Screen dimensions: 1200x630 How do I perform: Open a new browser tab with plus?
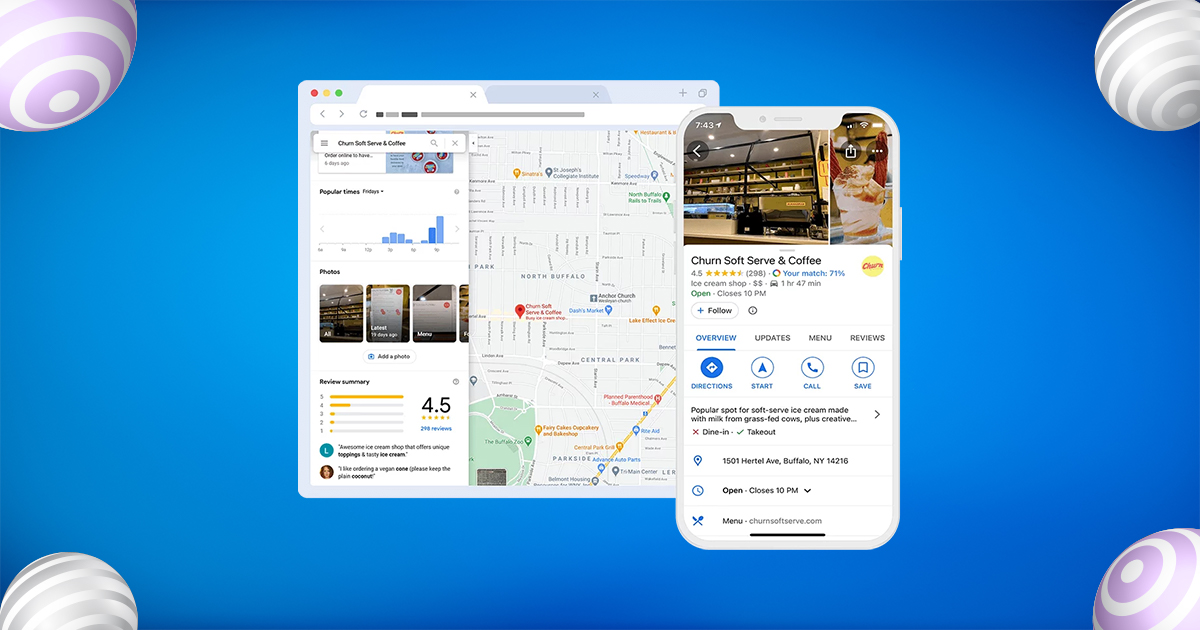[x=683, y=93]
